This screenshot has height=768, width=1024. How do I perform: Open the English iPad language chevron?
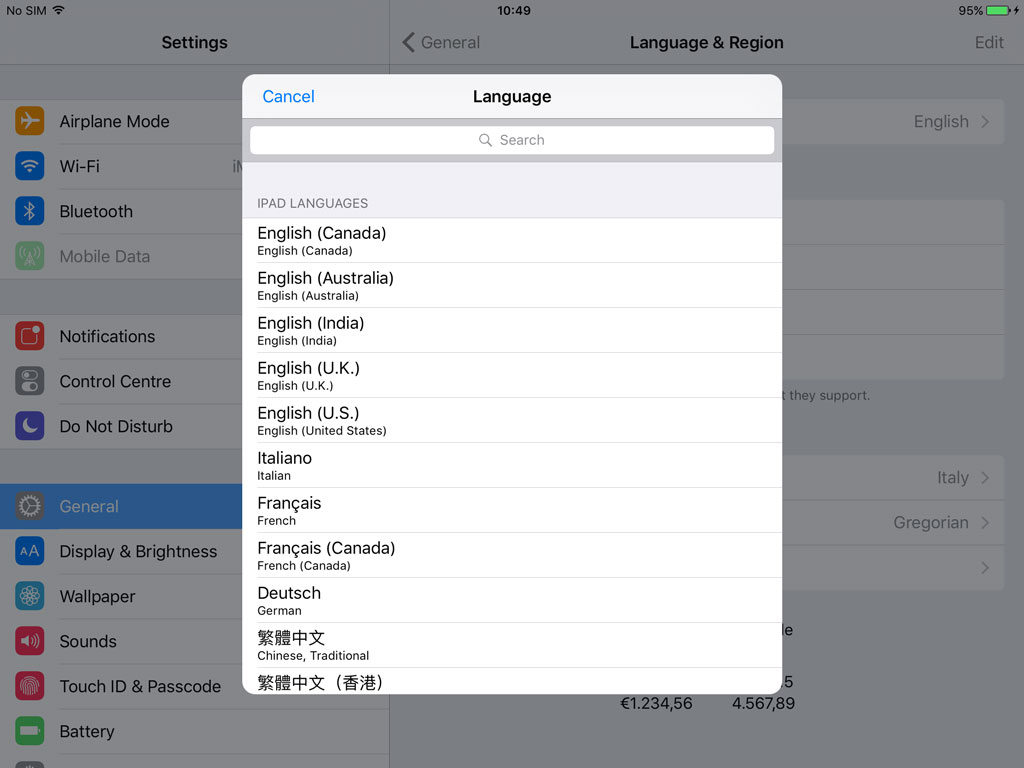point(985,122)
